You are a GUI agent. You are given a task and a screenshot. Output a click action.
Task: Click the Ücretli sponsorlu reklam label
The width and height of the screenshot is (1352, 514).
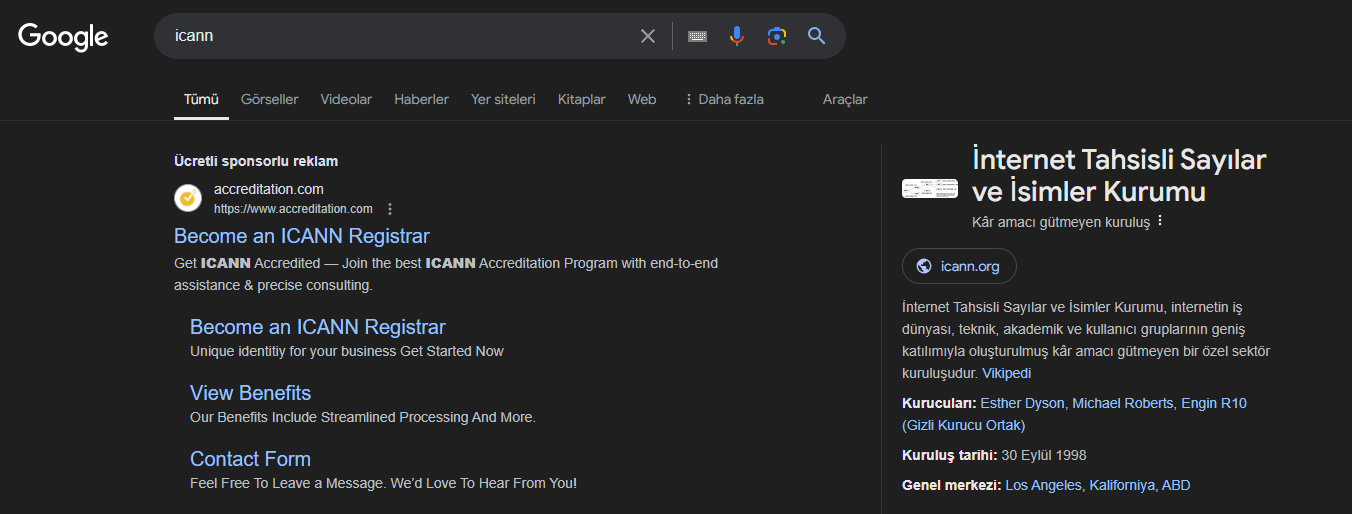pos(256,161)
